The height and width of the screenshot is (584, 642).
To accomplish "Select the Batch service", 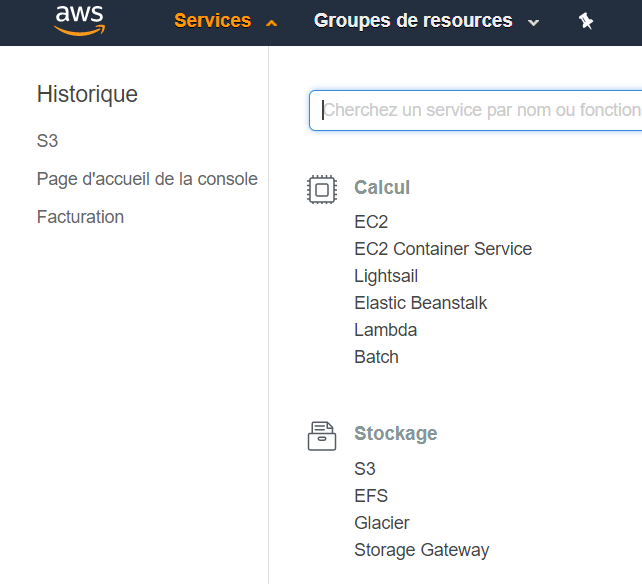I will [x=376, y=357].
